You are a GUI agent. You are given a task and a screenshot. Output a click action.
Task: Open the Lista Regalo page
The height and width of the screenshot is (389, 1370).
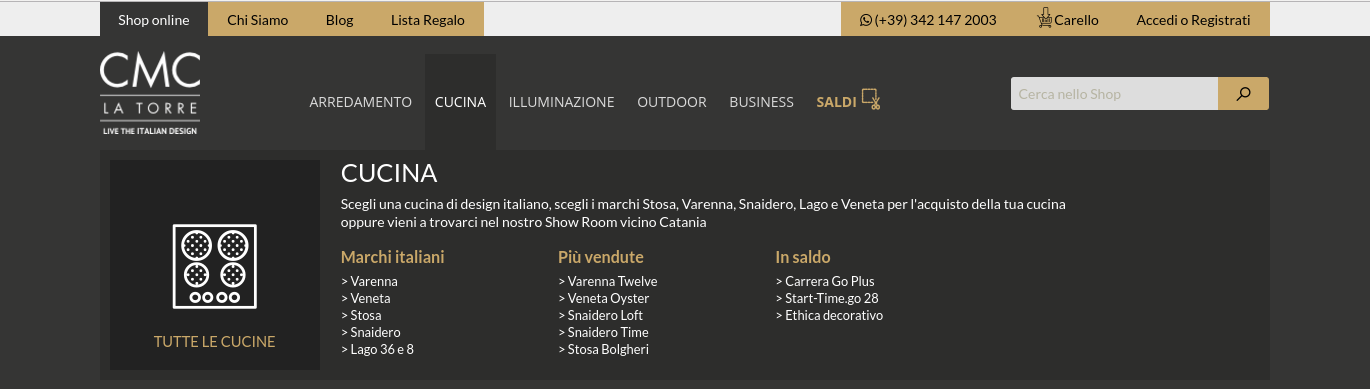point(420,19)
